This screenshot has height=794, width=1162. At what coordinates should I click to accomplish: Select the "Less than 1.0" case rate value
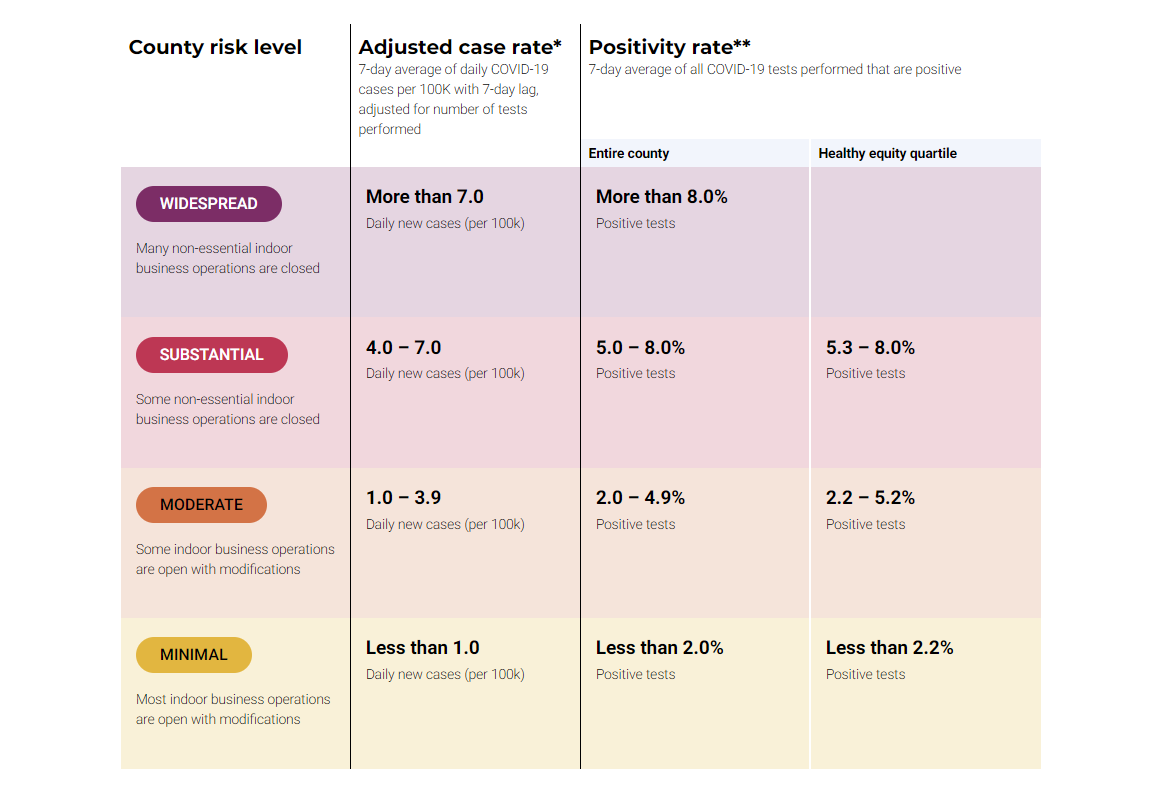(422, 648)
